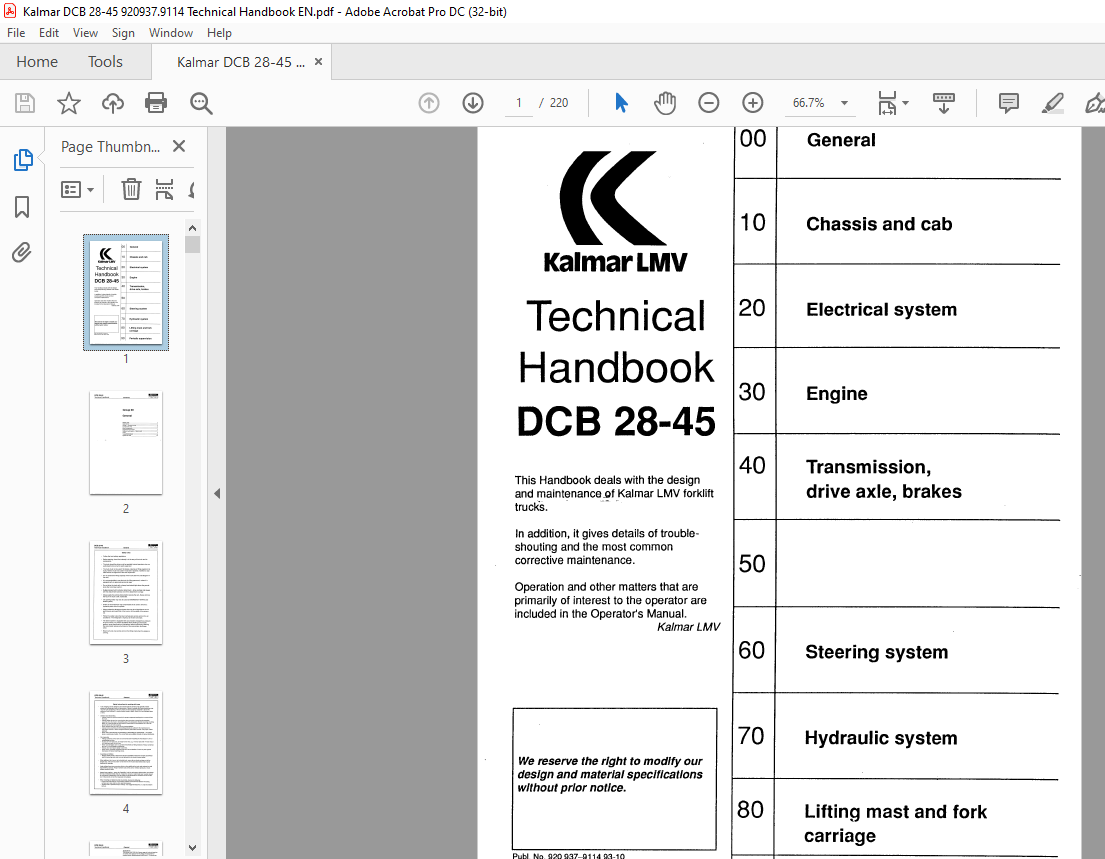Click the 'Chassis and cab' section text
Viewport: 1105px width, 859px height.
pyautogui.click(x=879, y=224)
